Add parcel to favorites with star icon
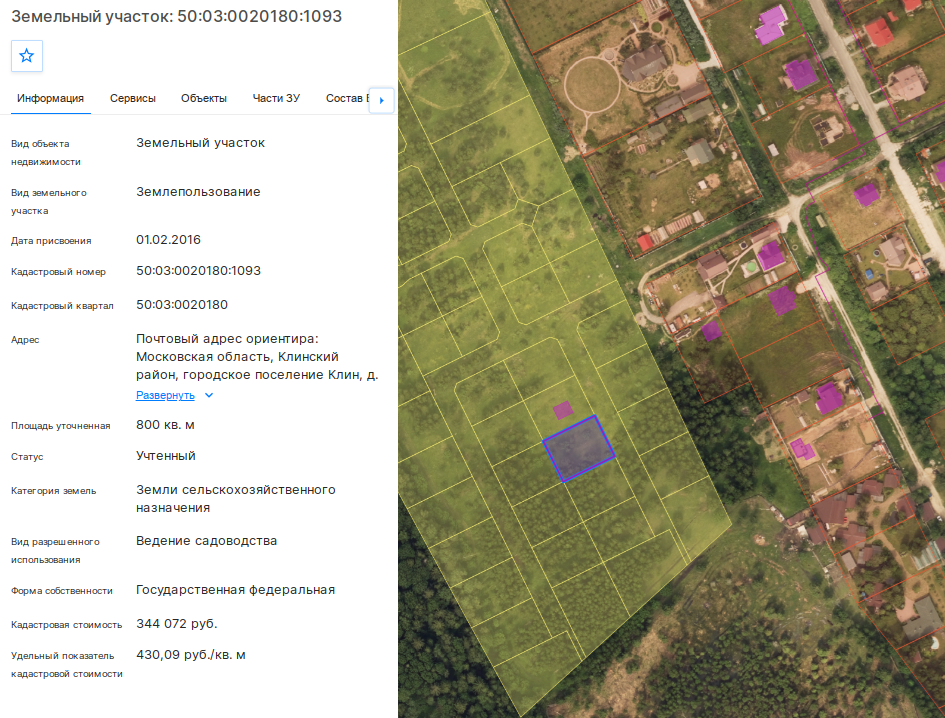 click(27, 56)
